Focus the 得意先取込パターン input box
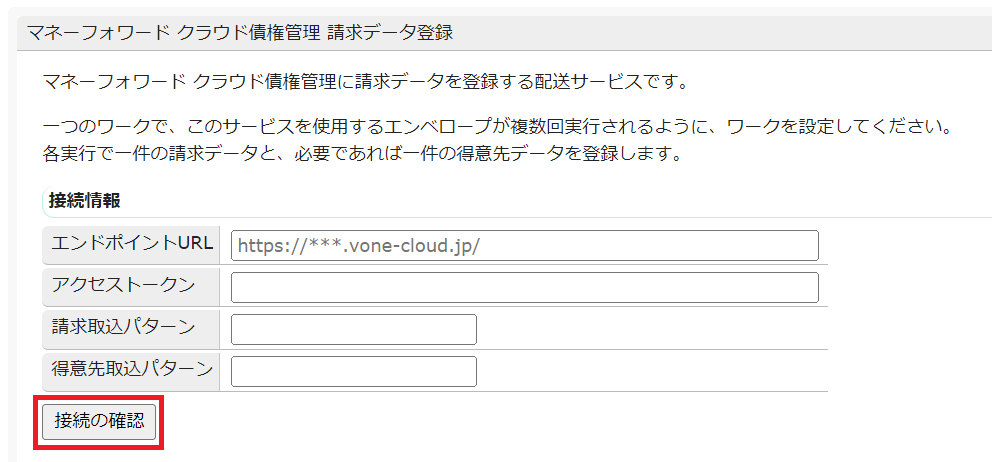The width and height of the screenshot is (992, 462). (353, 372)
